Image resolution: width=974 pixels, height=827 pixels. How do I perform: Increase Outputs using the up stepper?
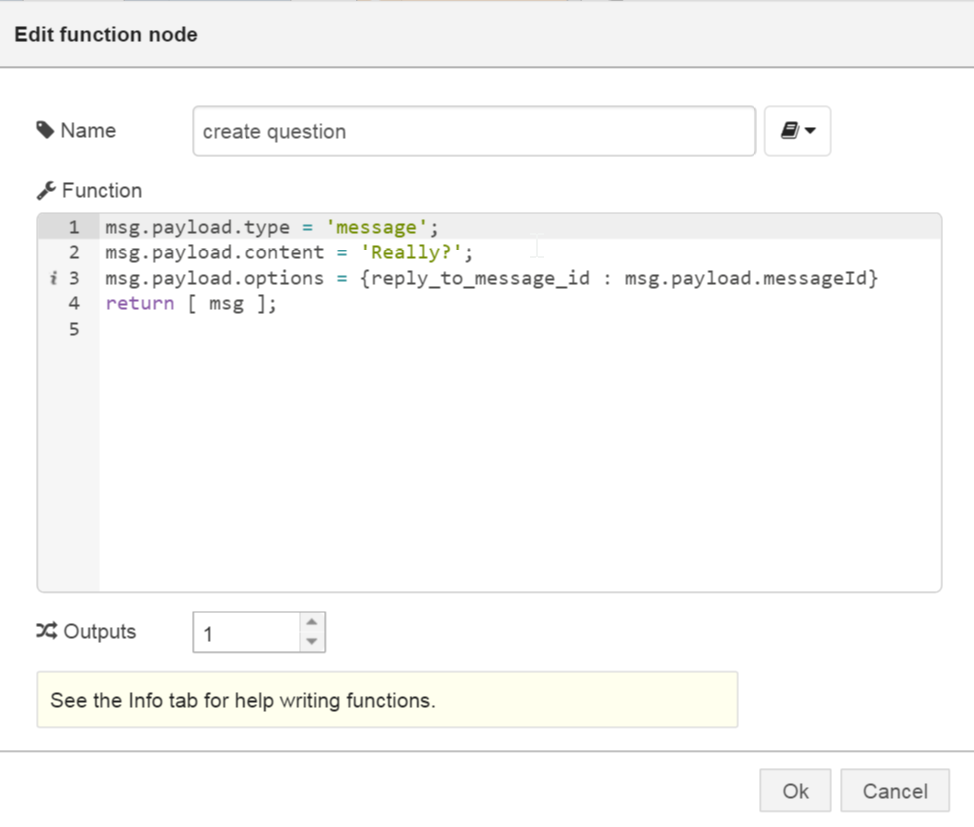click(311, 622)
